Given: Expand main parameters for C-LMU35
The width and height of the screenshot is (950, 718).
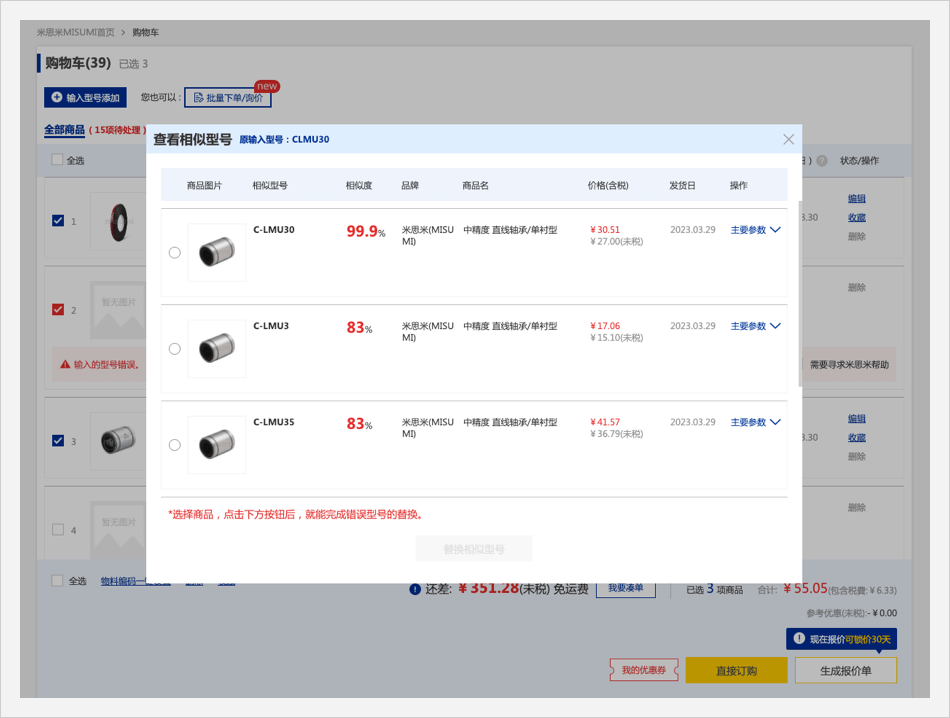Looking at the screenshot, I should point(755,422).
